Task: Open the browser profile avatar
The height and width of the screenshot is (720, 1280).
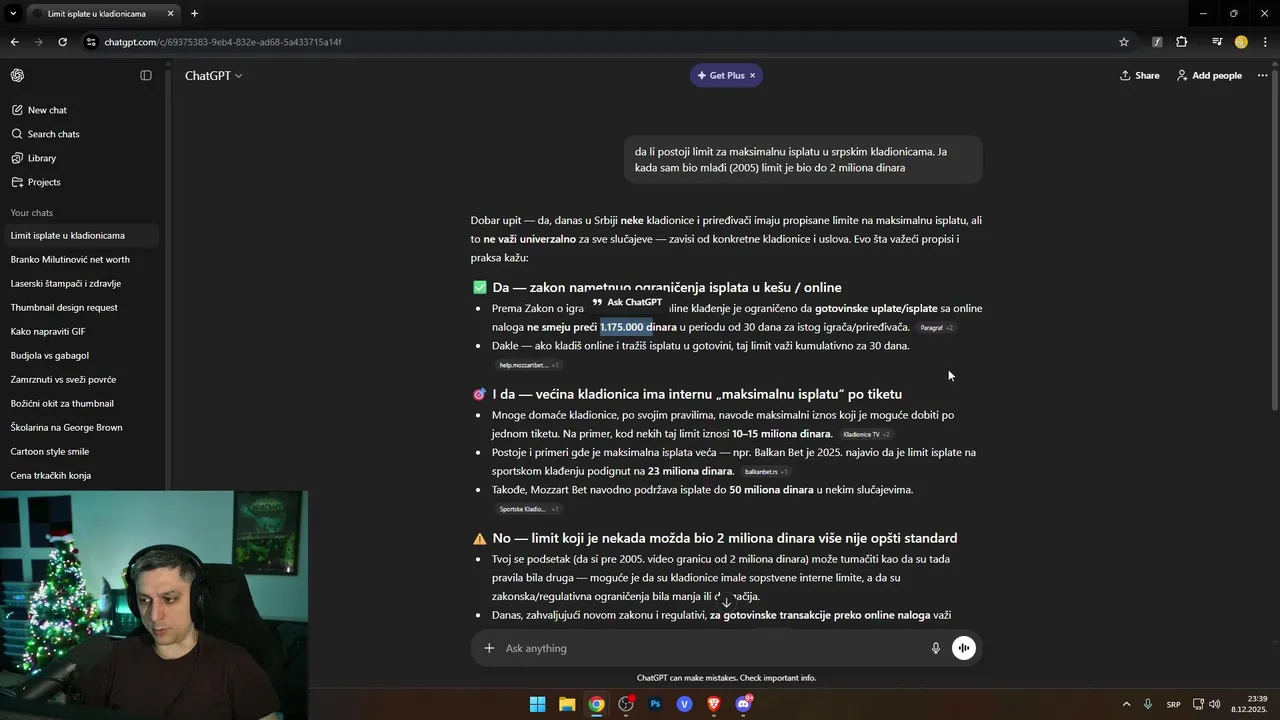Action: tap(1241, 42)
